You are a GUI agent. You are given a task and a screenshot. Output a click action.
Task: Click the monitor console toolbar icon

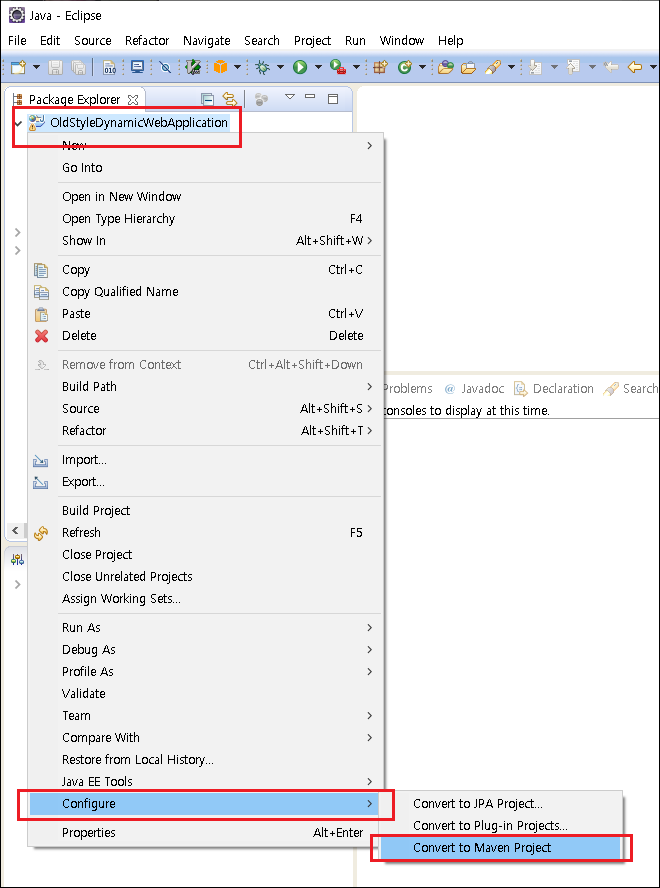click(x=137, y=67)
